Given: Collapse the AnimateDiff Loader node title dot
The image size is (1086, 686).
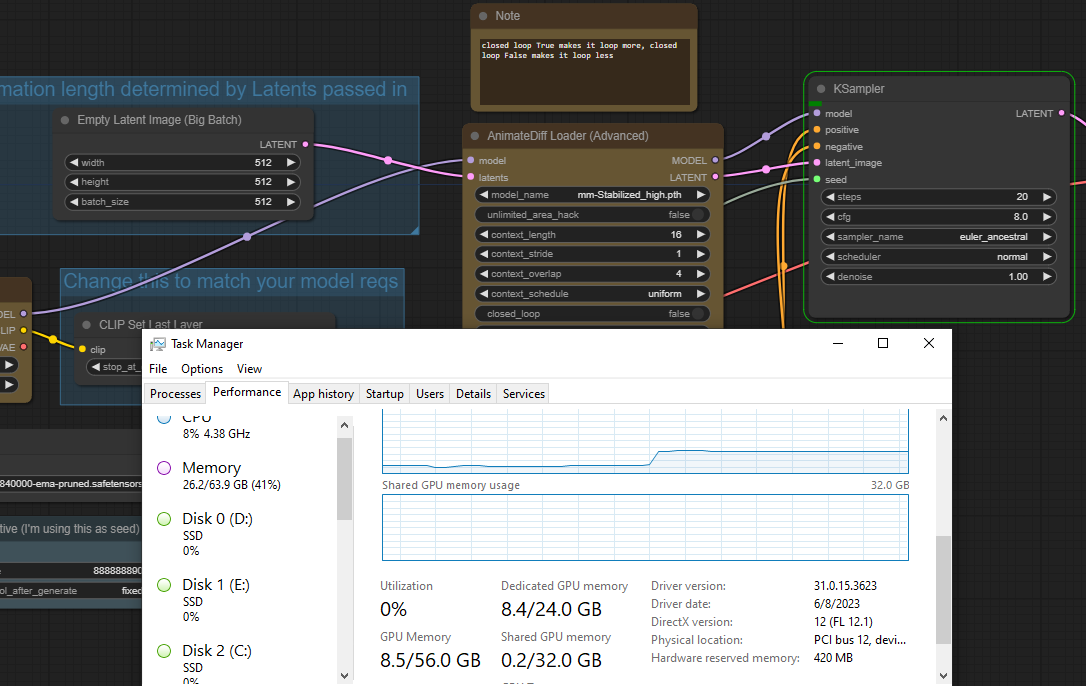Looking at the screenshot, I should pyautogui.click(x=478, y=135).
